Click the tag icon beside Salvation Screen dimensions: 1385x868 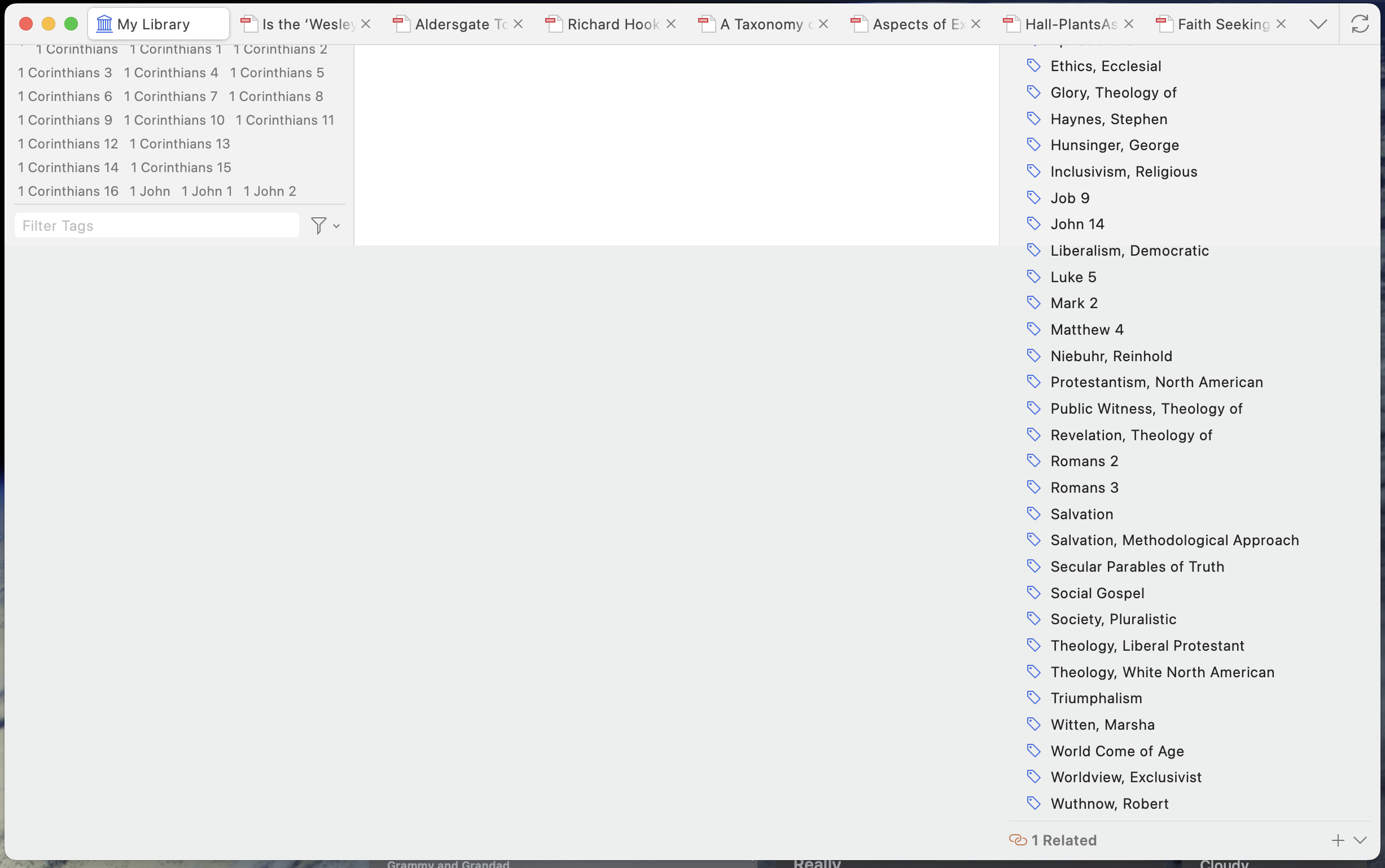coord(1034,514)
